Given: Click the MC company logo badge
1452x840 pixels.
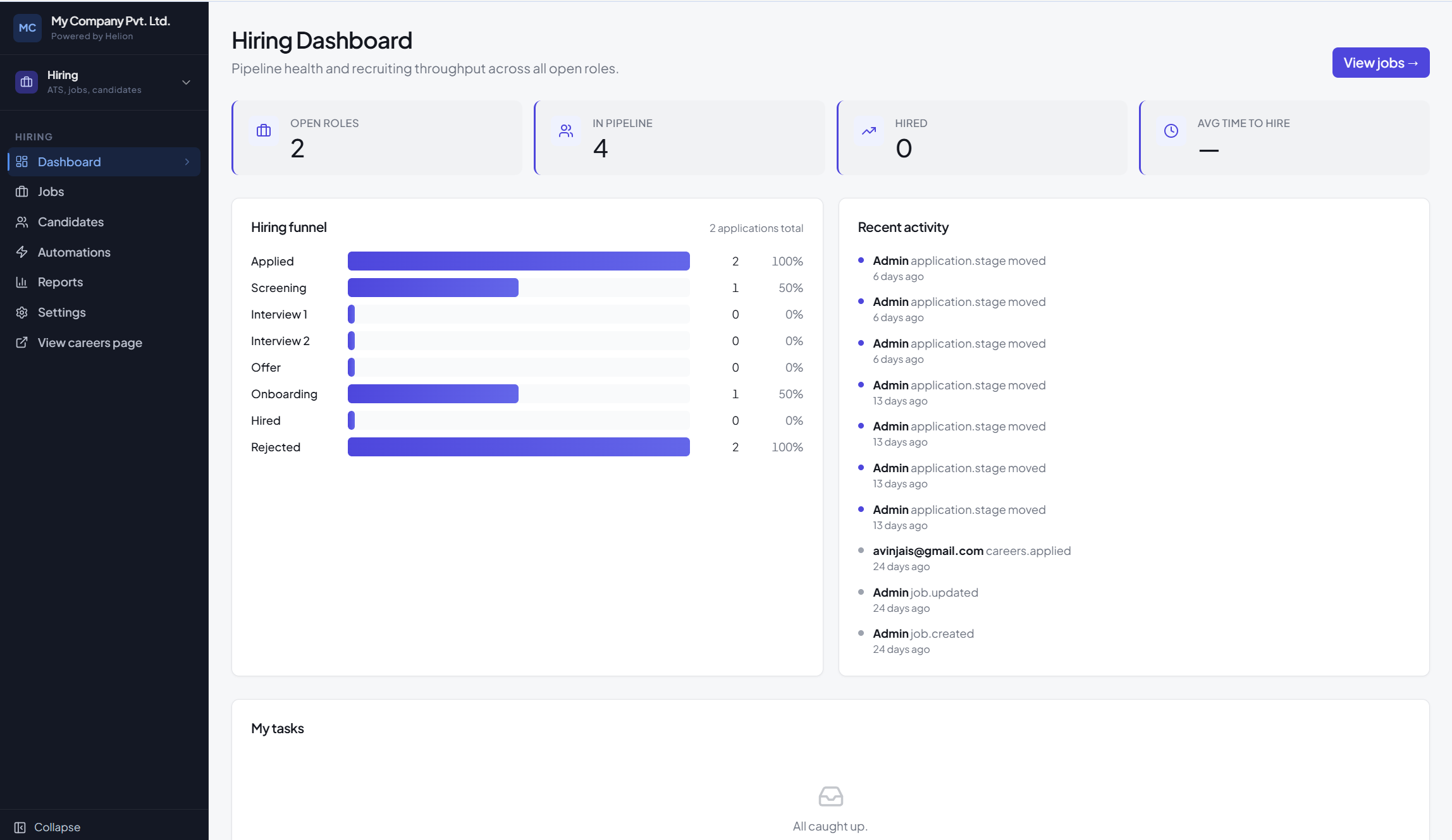Looking at the screenshot, I should (27, 28).
